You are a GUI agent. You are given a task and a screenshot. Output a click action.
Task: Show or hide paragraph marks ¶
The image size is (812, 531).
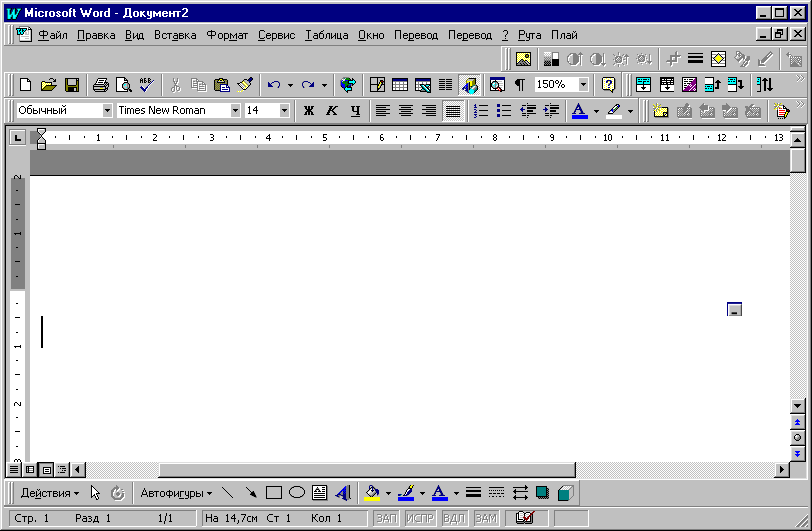(519, 84)
